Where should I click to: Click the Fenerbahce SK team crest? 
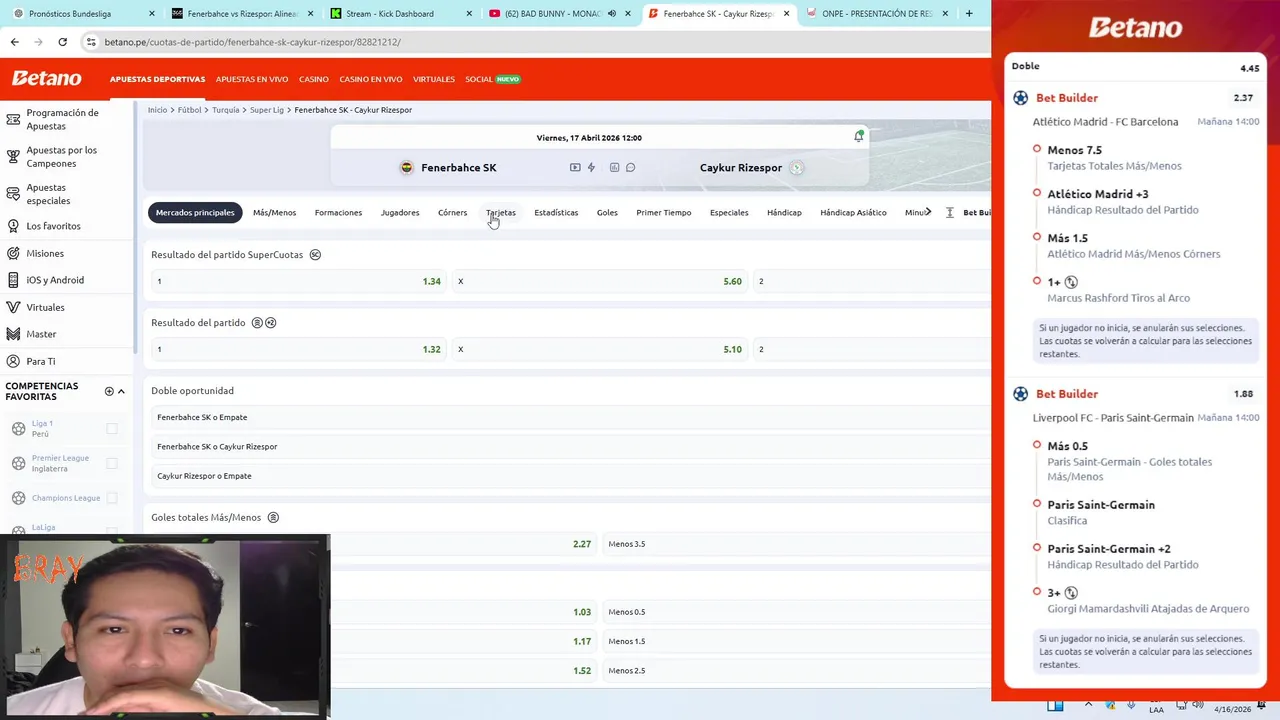click(x=406, y=168)
